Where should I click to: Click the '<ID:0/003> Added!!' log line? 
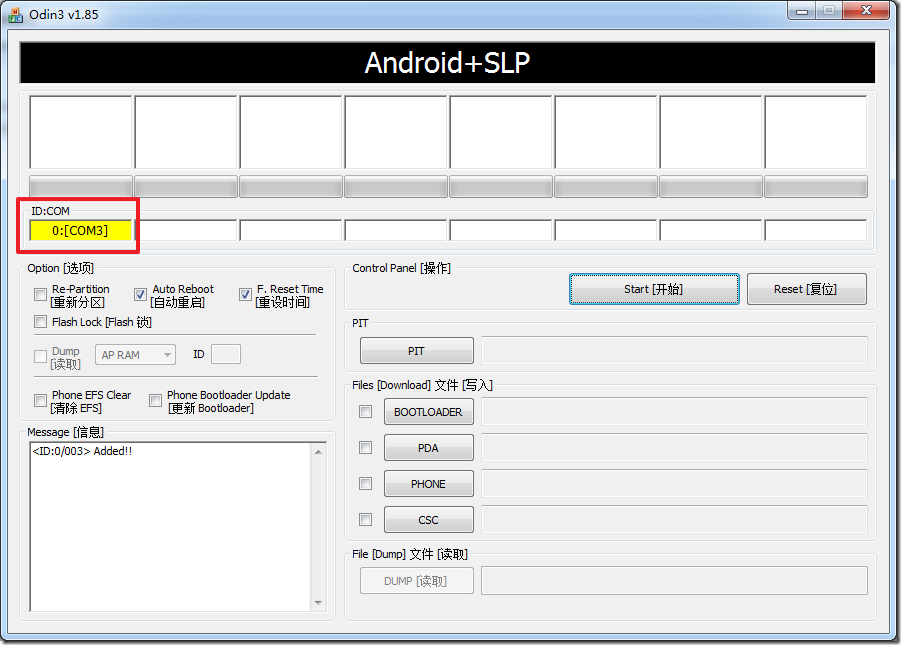pyautogui.click(x=82, y=451)
